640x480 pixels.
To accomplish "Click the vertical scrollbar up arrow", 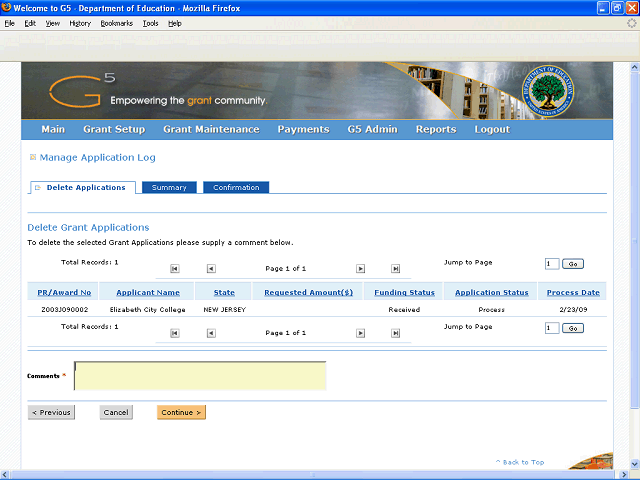I will [635, 67].
